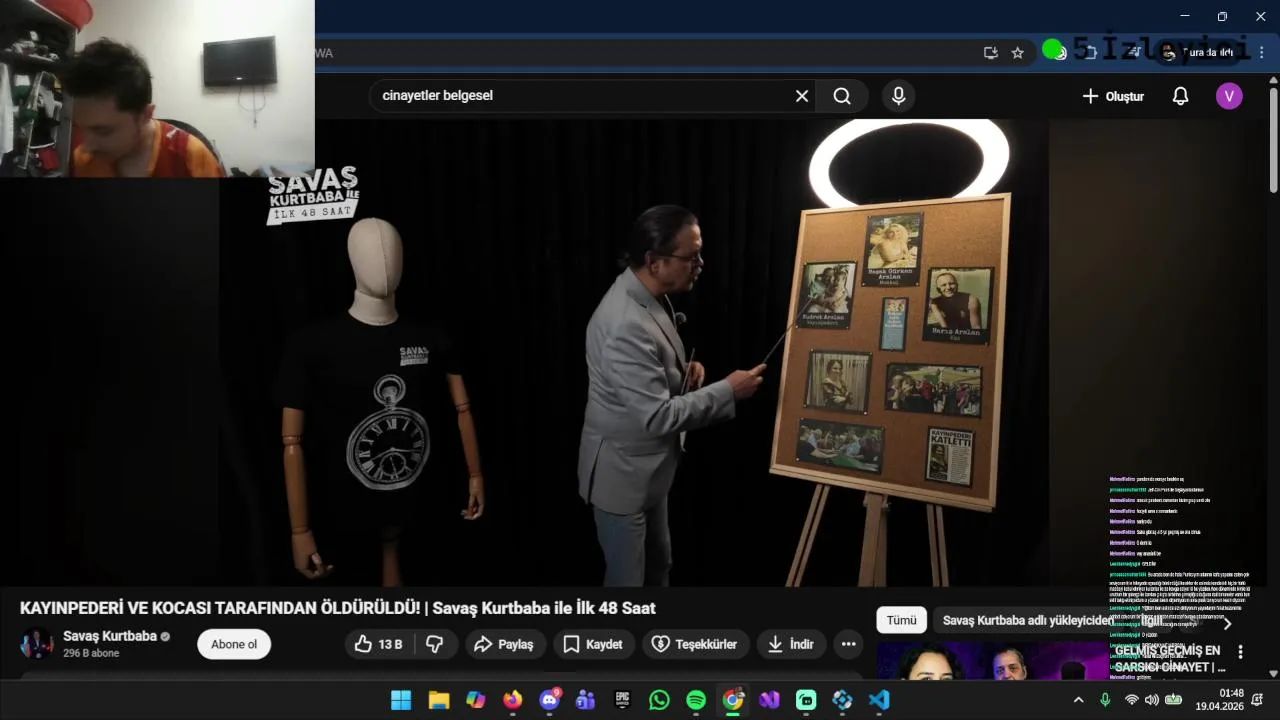The height and width of the screenshot is (720, 1280).
Task: Share the video via Paylaş
Action: (504, 644)
